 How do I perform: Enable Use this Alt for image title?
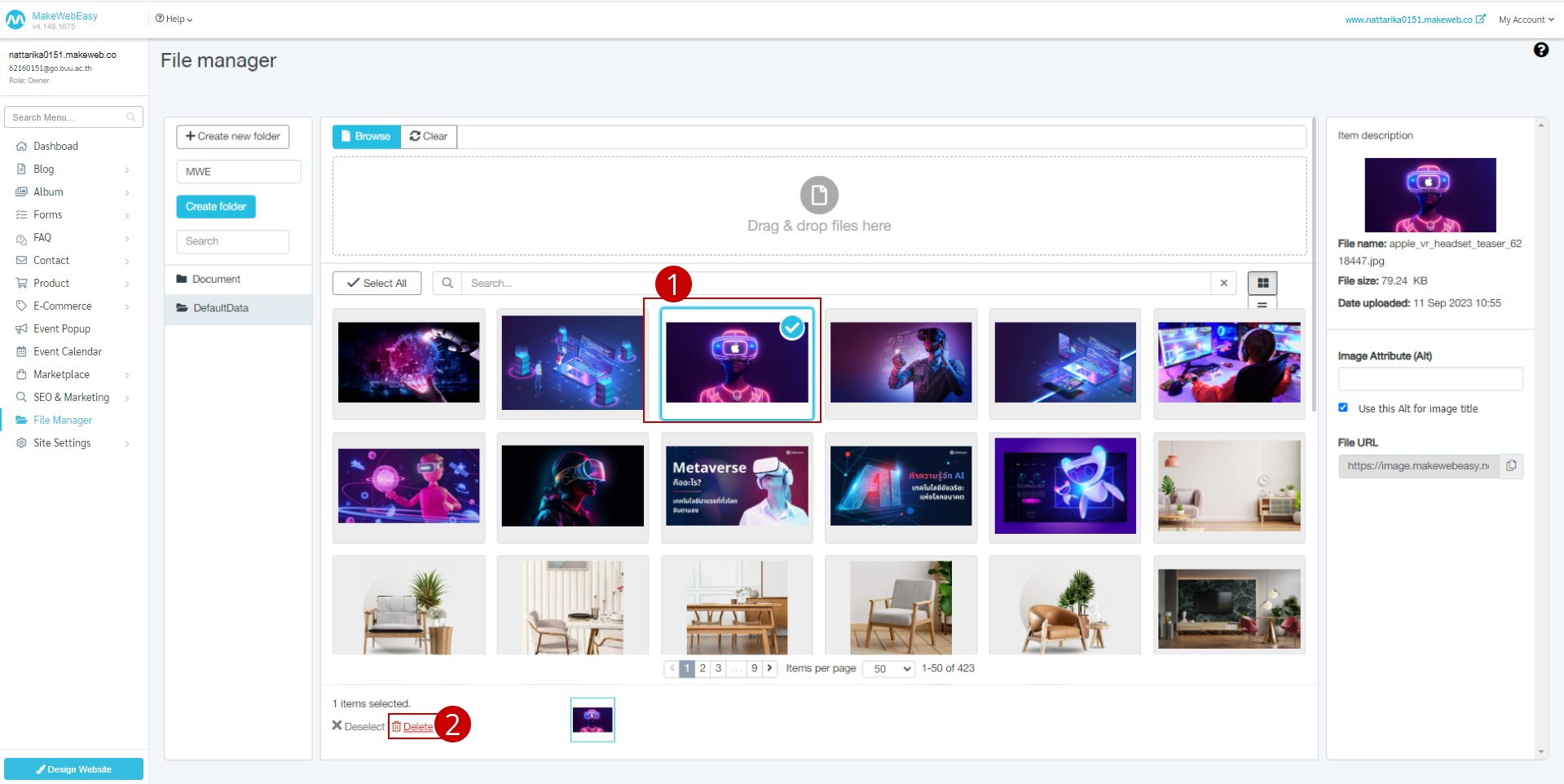[1342, 407]
